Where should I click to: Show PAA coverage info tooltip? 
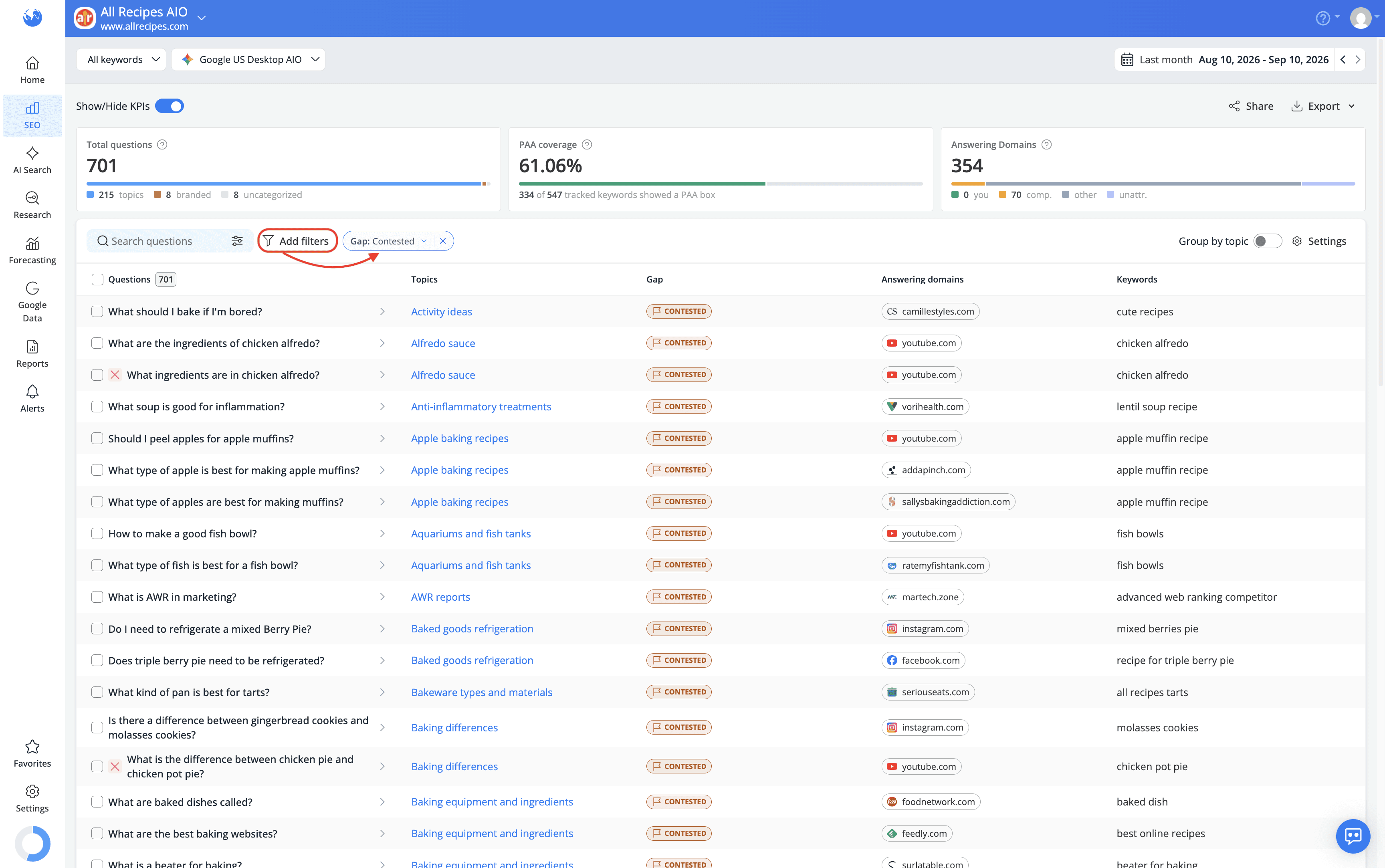[x=587, y=145]
